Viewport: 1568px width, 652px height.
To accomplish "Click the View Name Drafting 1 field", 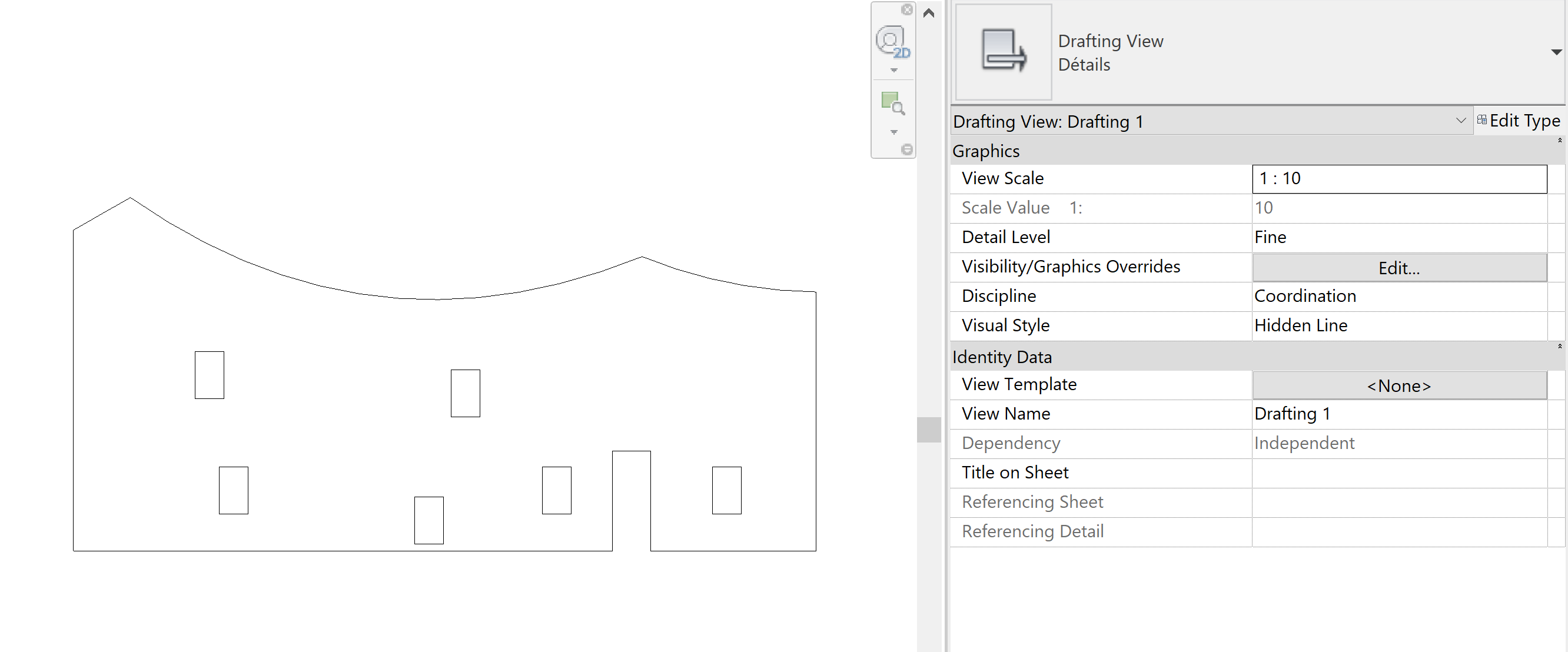I will [1399, 414].
